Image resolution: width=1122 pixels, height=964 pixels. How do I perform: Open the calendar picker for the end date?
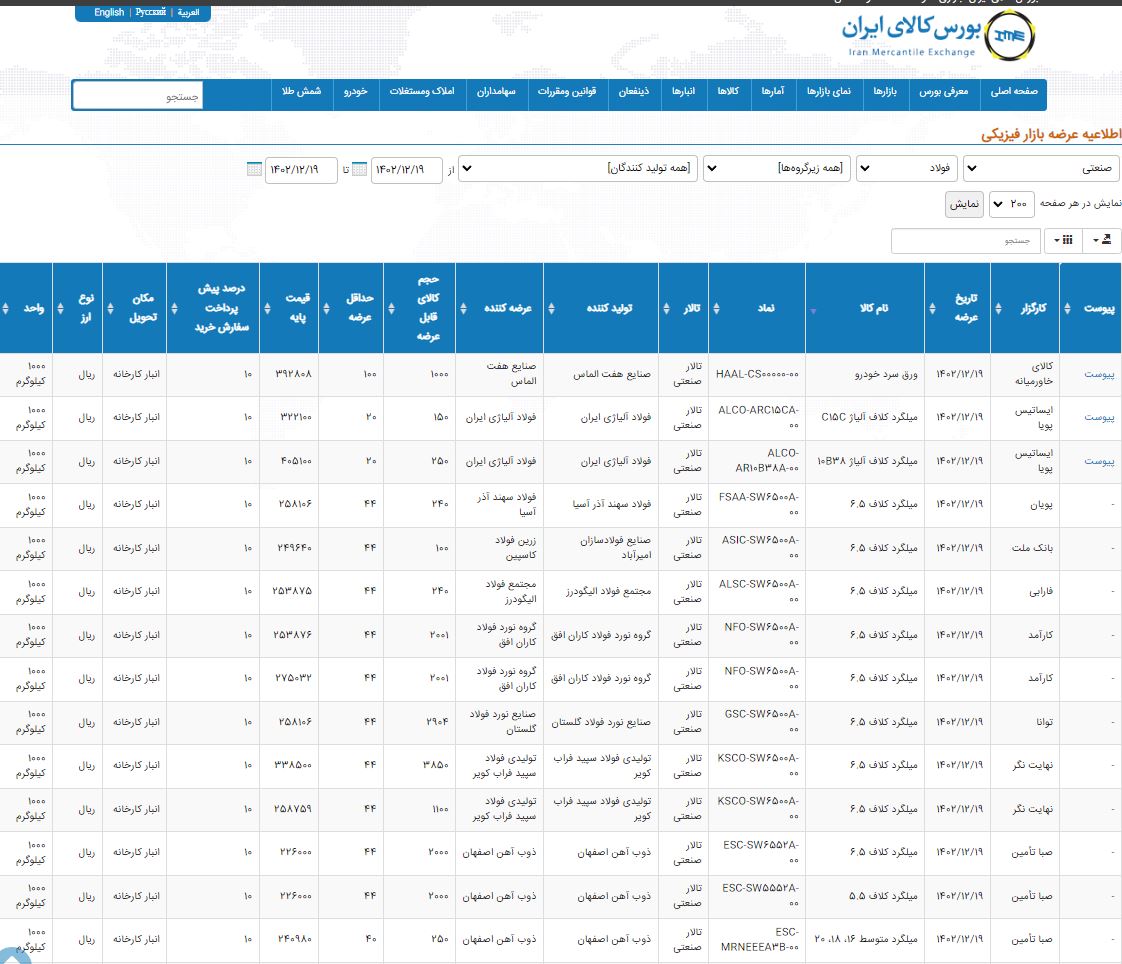point(254,169)
